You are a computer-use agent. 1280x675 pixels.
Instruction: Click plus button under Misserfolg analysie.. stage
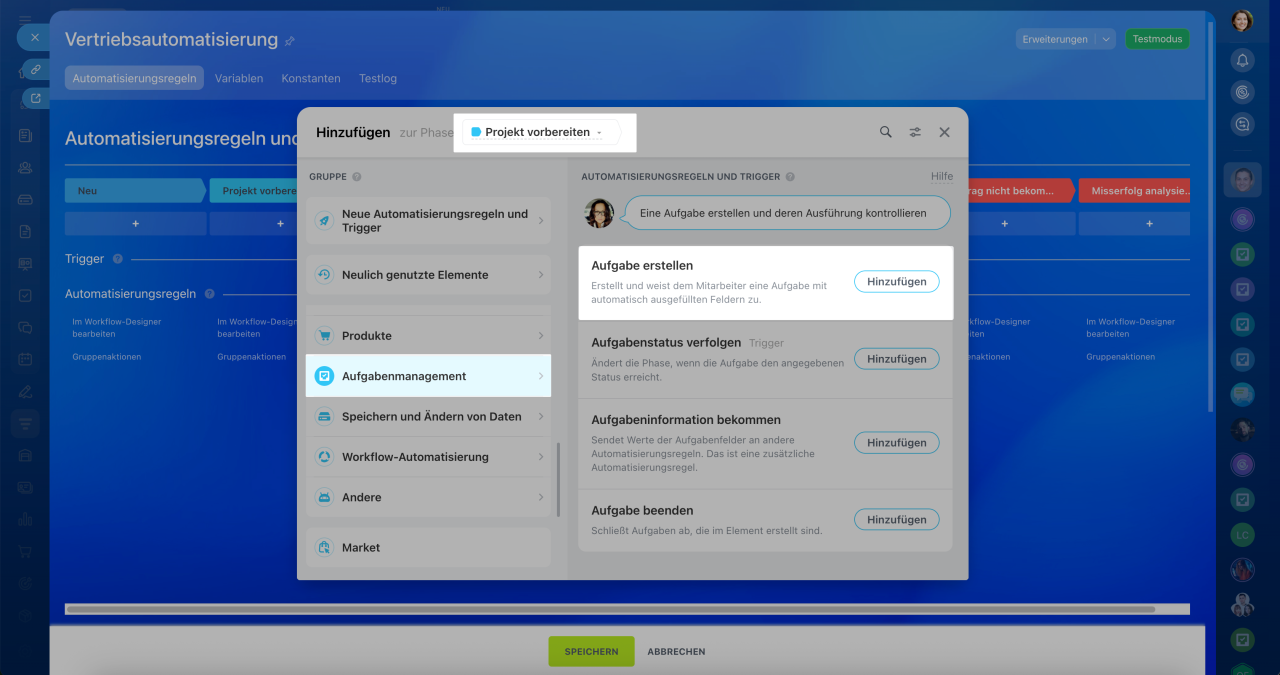click(1149, 223)
